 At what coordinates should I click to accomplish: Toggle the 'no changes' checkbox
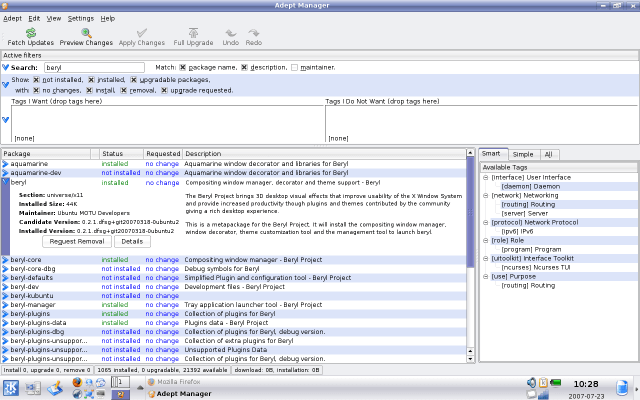pos(36,90)
